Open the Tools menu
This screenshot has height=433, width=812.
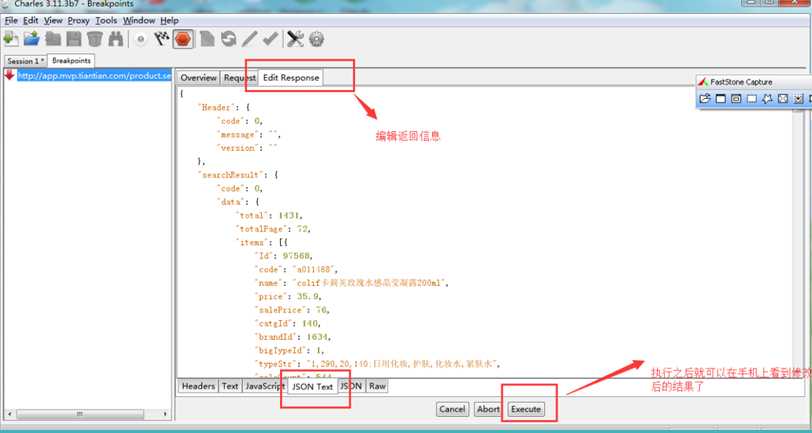pos(106,21)
